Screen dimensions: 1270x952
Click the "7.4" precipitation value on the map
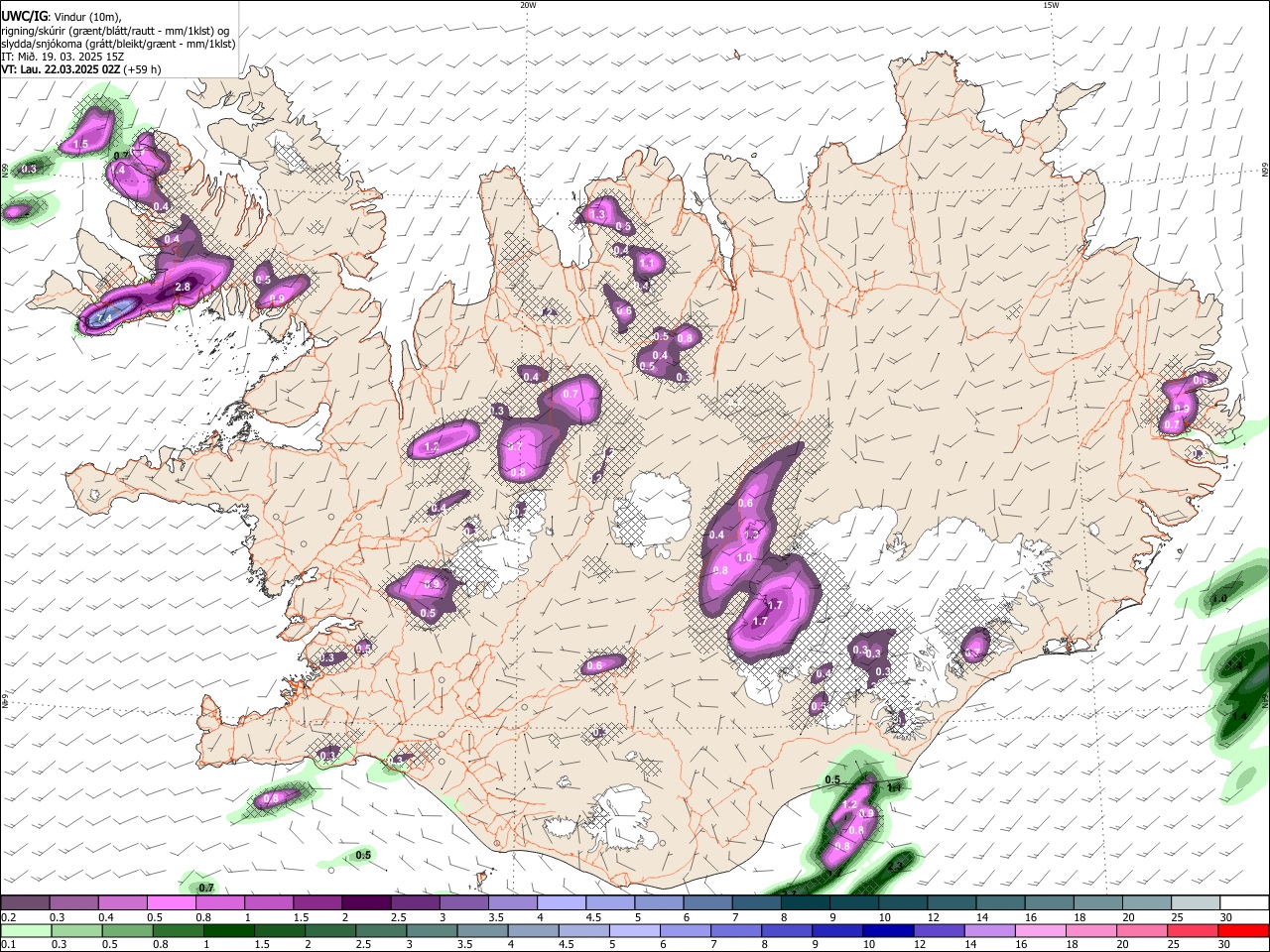pyautogui.click(x=105, y=317)
